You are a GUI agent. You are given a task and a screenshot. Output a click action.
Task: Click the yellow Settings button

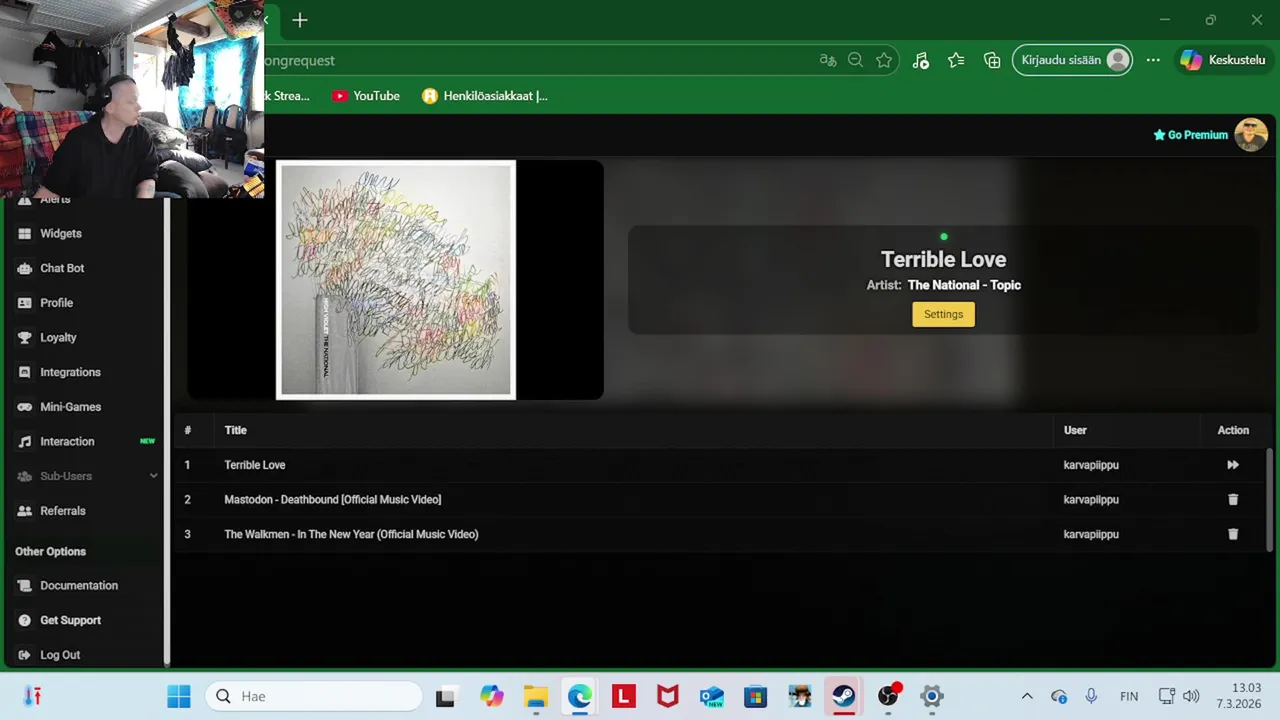tap(943, 314)
